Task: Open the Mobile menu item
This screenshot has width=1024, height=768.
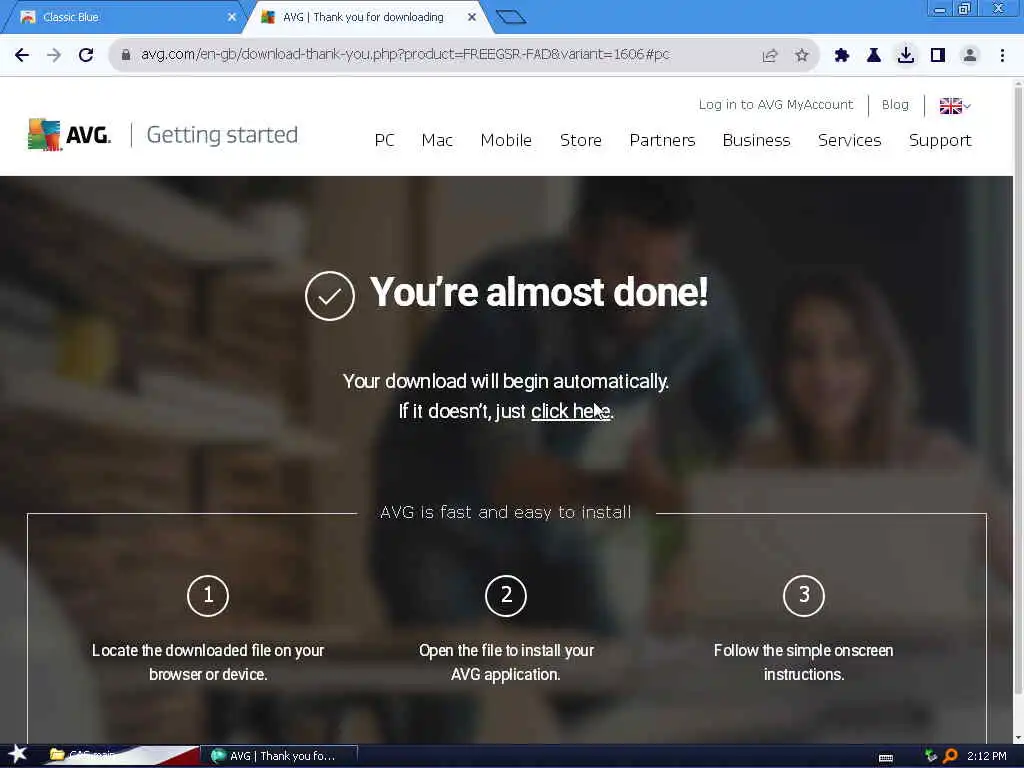Action: click(x=506, y=140)
